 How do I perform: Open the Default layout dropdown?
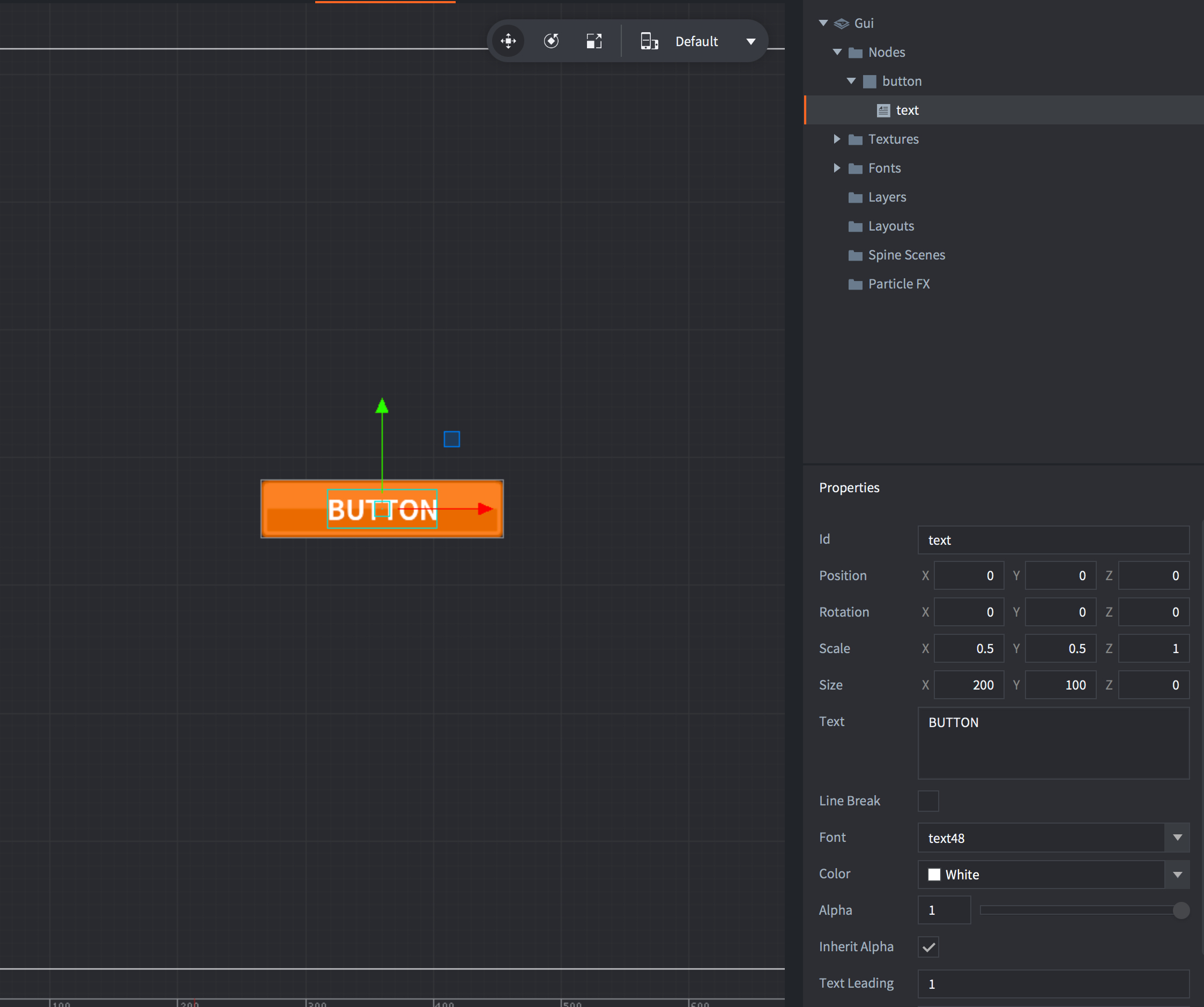(x=751, y=41)
